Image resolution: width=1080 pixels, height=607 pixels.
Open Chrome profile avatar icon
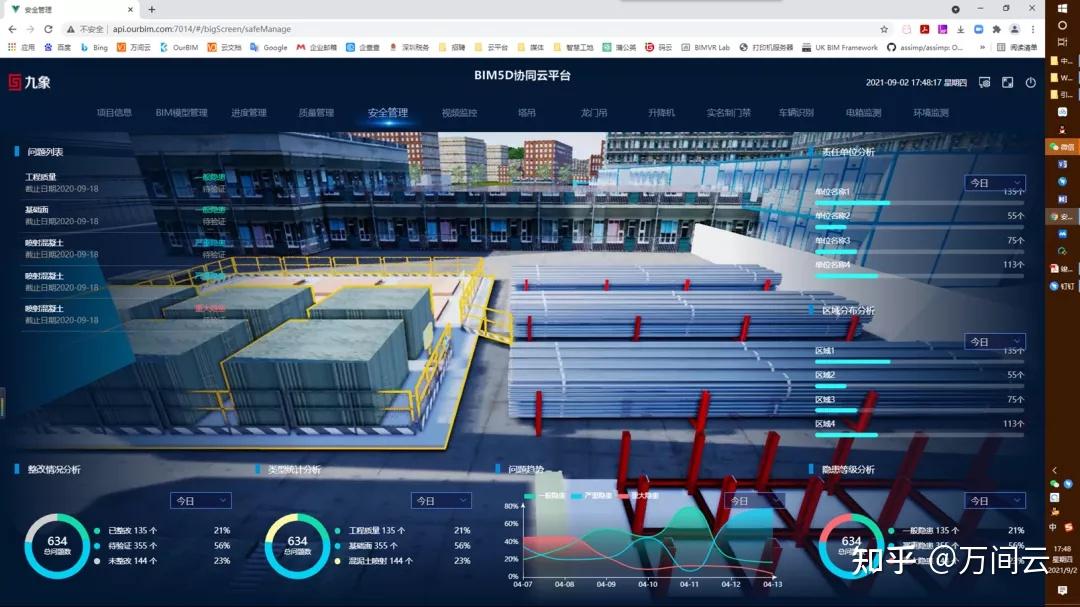pyautogui.click(x=1015, y=29)
